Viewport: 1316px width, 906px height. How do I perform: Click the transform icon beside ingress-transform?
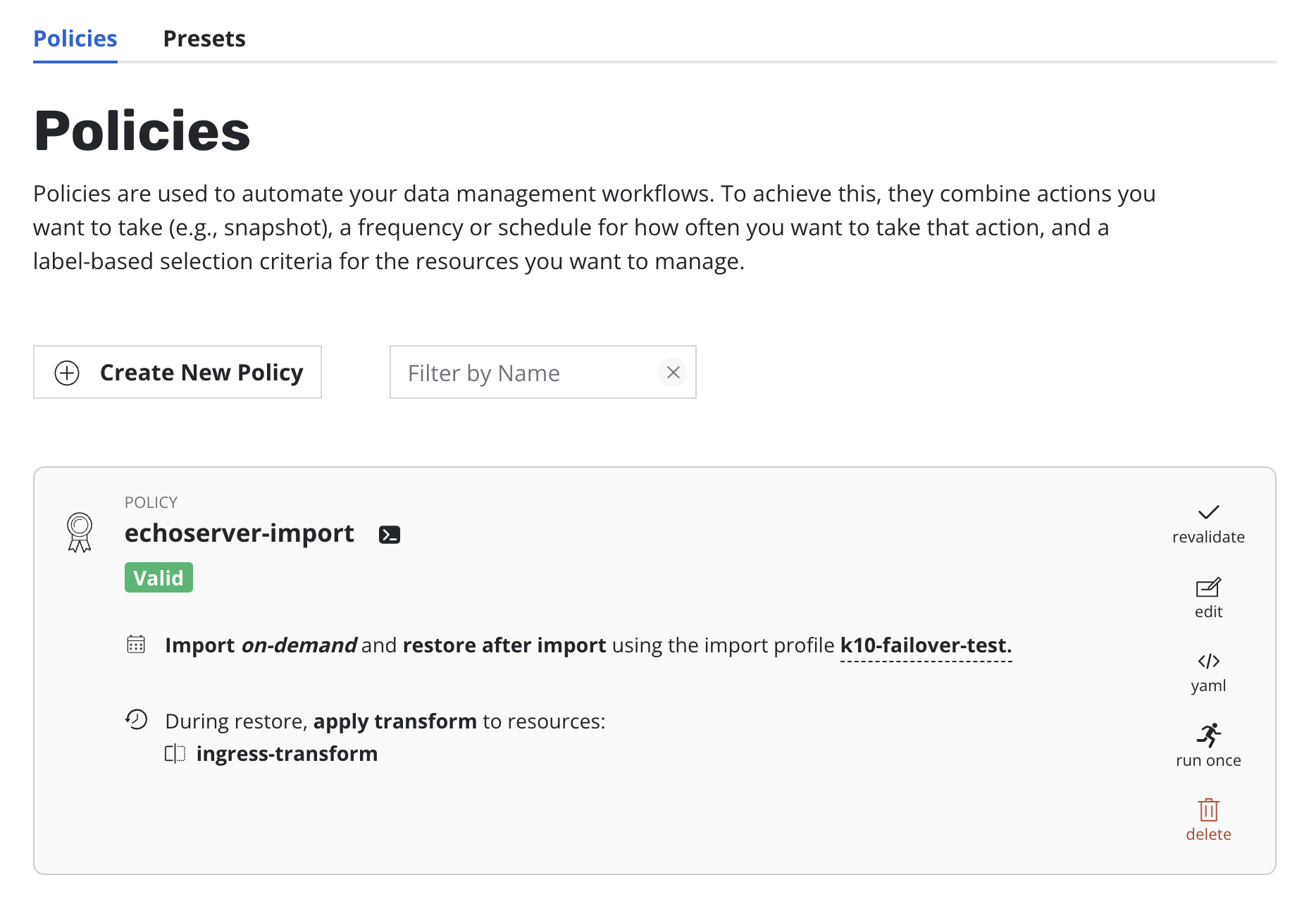click(175, 754)
